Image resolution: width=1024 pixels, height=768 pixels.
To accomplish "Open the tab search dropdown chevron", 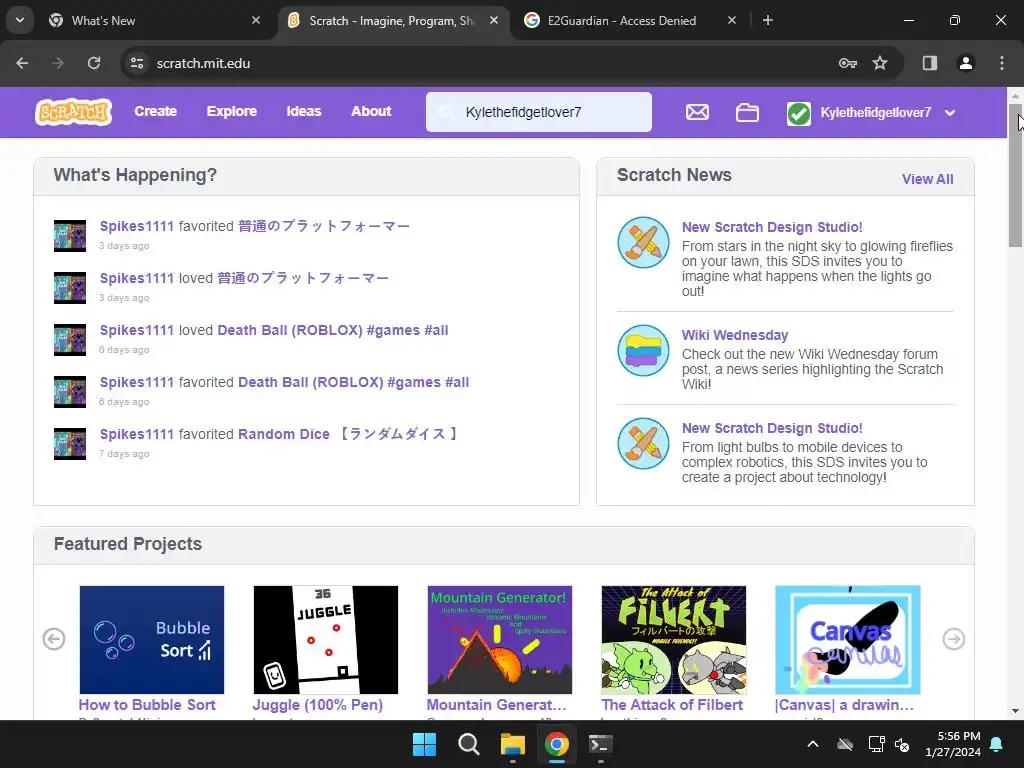I will point(20,20).
